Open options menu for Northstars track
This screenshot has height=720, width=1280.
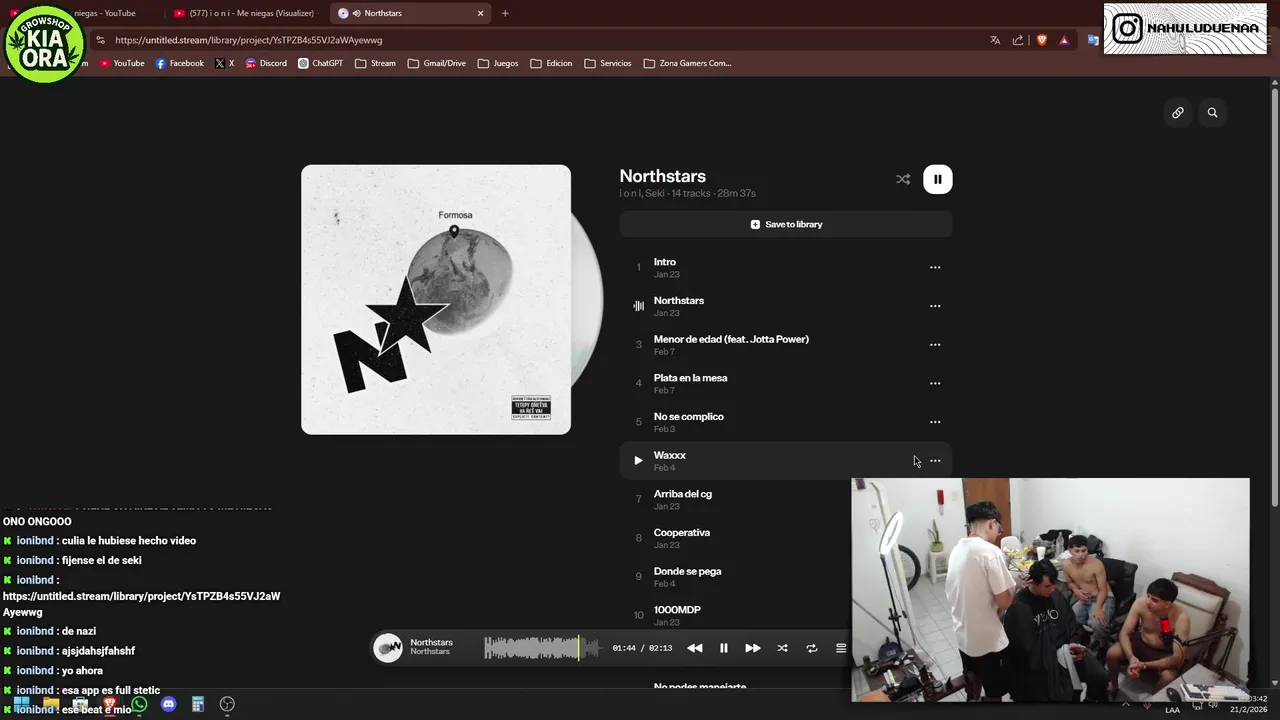tap(935, 306)
